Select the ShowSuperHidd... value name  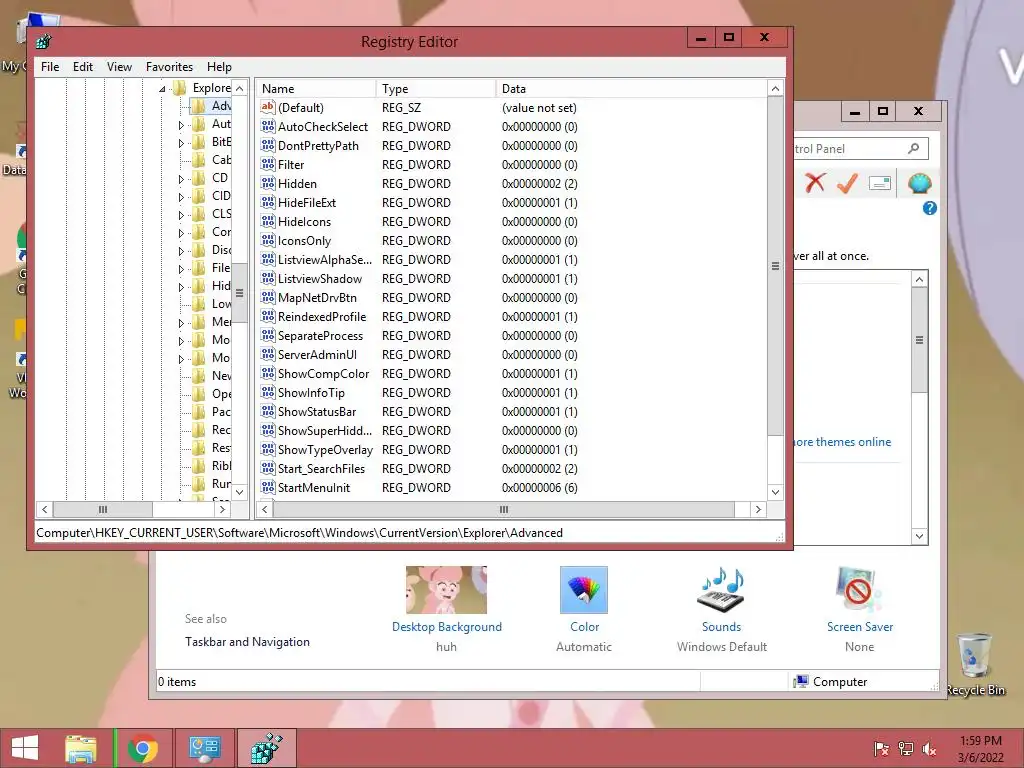[325, 430]
